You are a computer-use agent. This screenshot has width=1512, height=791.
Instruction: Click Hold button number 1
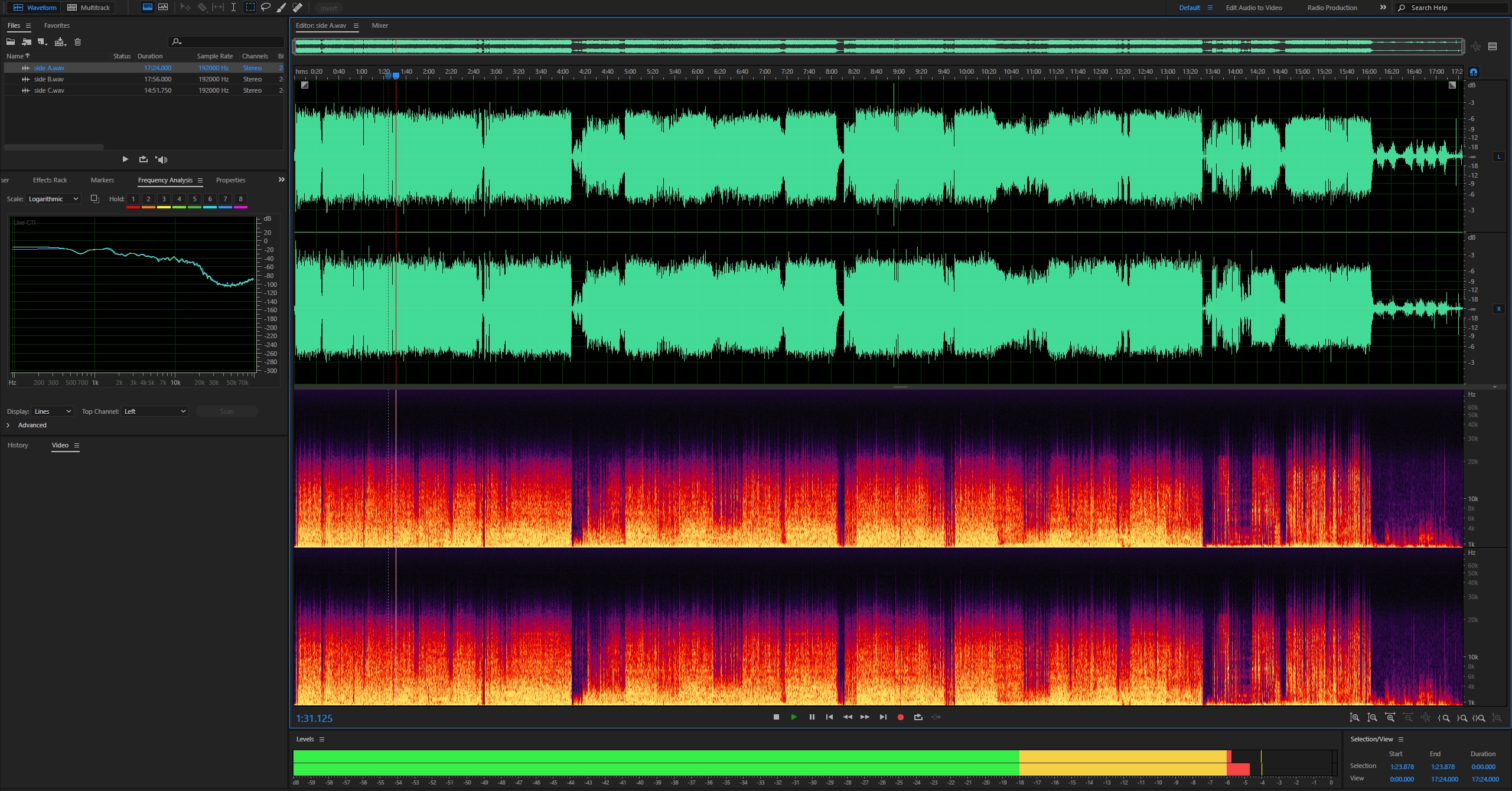[x=133, y=199]
